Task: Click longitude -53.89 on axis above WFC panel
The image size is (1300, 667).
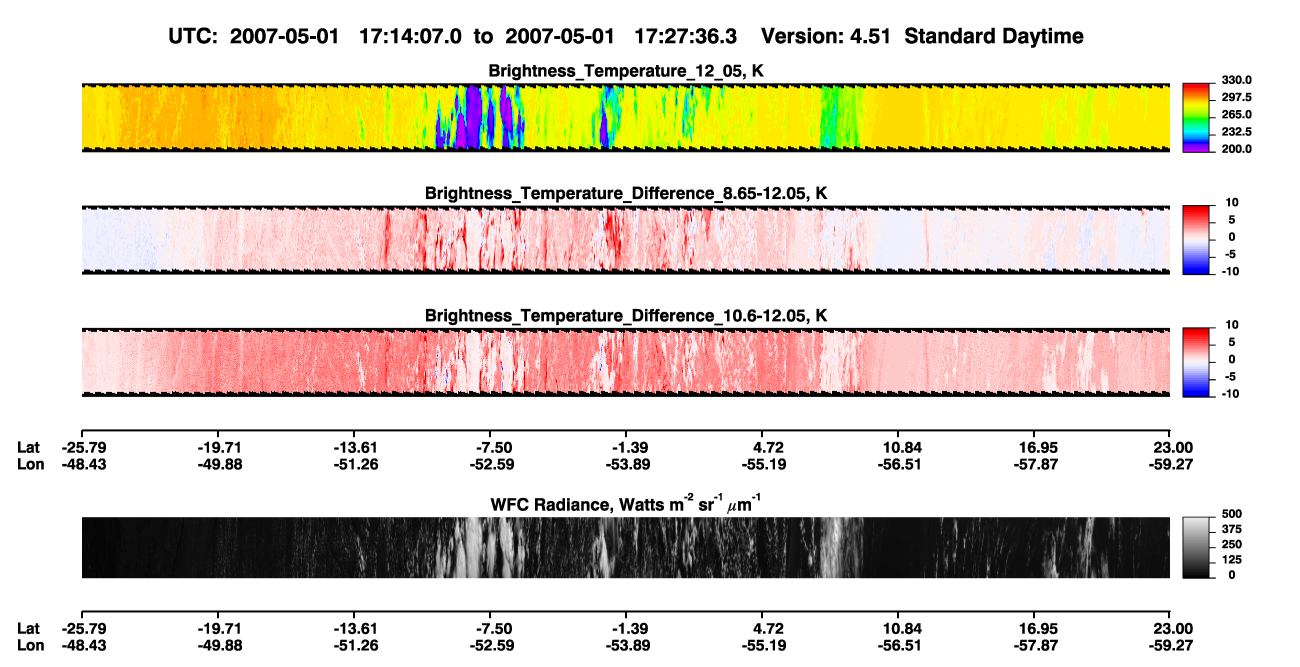Action: (627, 463)
